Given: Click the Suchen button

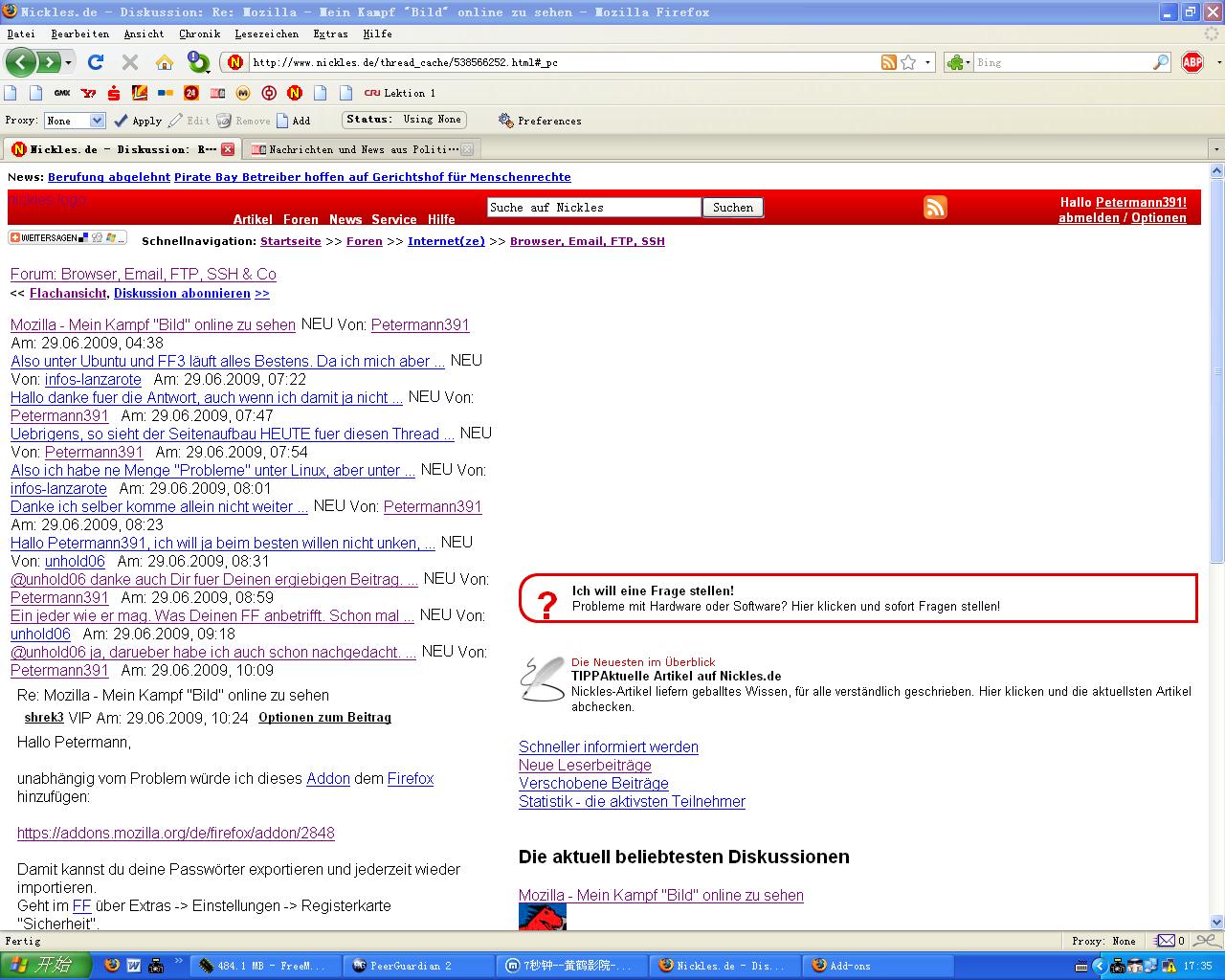Looking at the screenshot, I should pyautogui.click(x=733, y=208).
